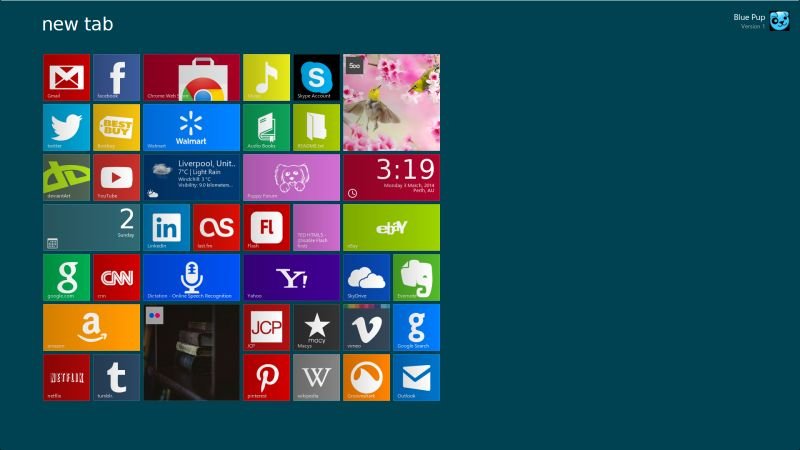800x450 pixels.
Task: Open the SkyDrive tile
Action: tap(366, 278)
